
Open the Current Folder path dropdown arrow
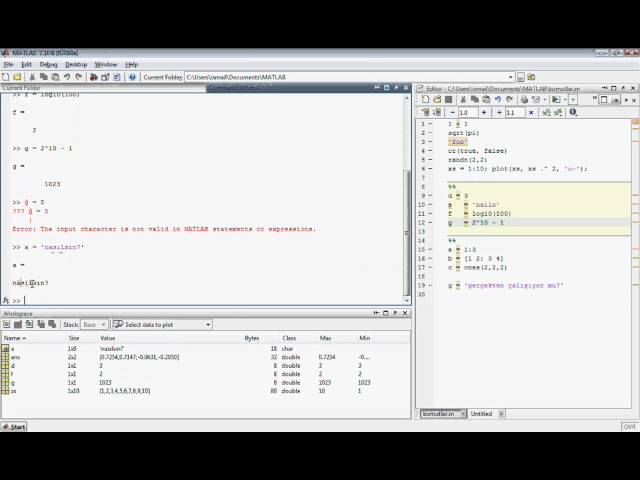point(510,77)
